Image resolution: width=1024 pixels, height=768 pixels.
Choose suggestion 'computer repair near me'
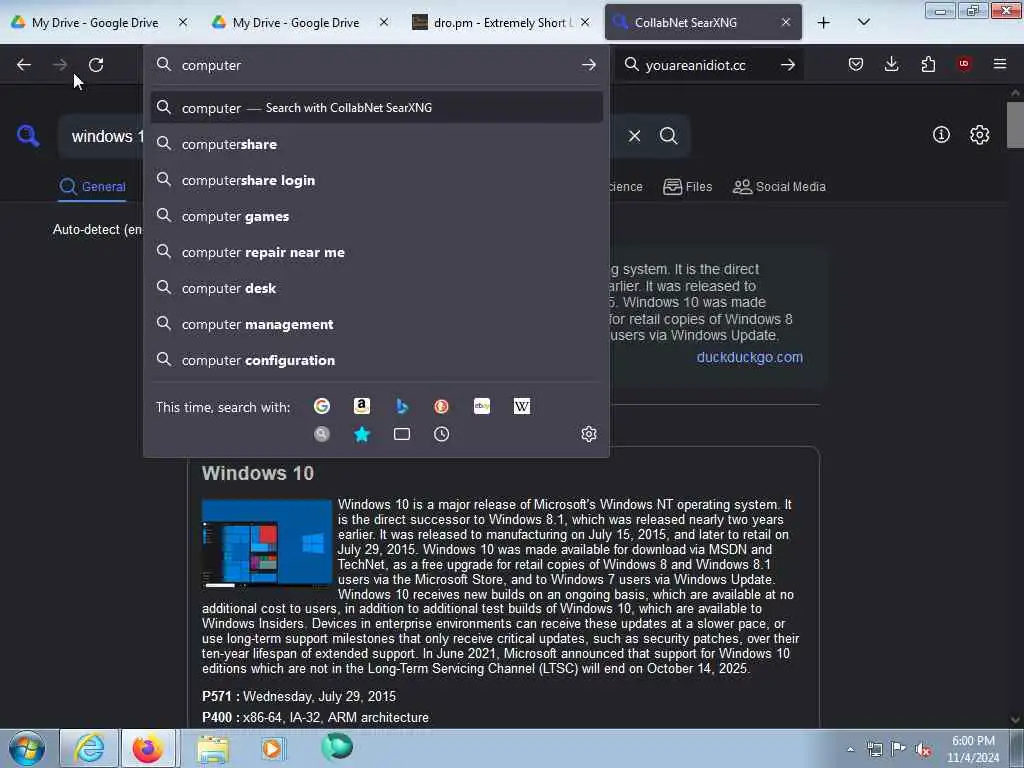click(x=376, y=252)
